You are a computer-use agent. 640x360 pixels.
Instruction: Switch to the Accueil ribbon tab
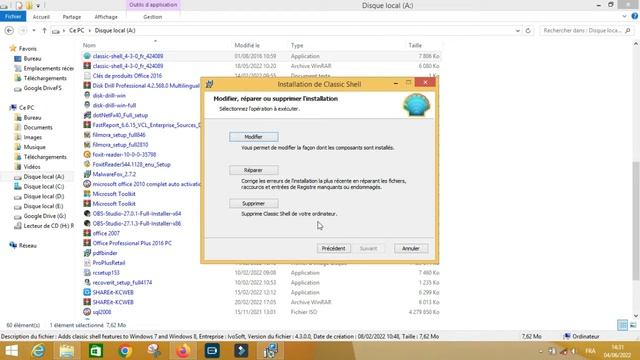tap(41, 17)
